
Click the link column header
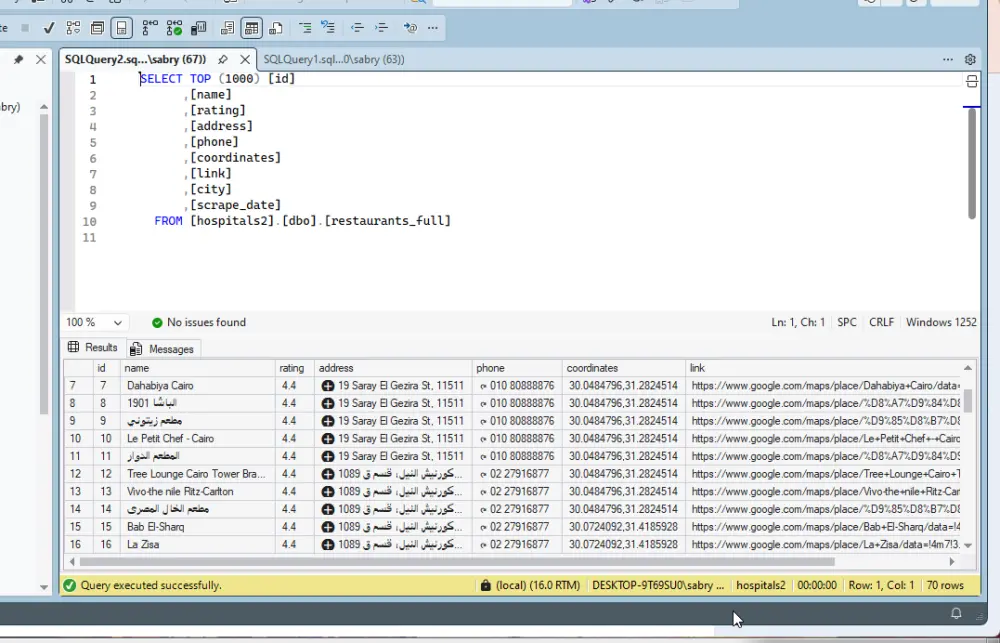822,368
